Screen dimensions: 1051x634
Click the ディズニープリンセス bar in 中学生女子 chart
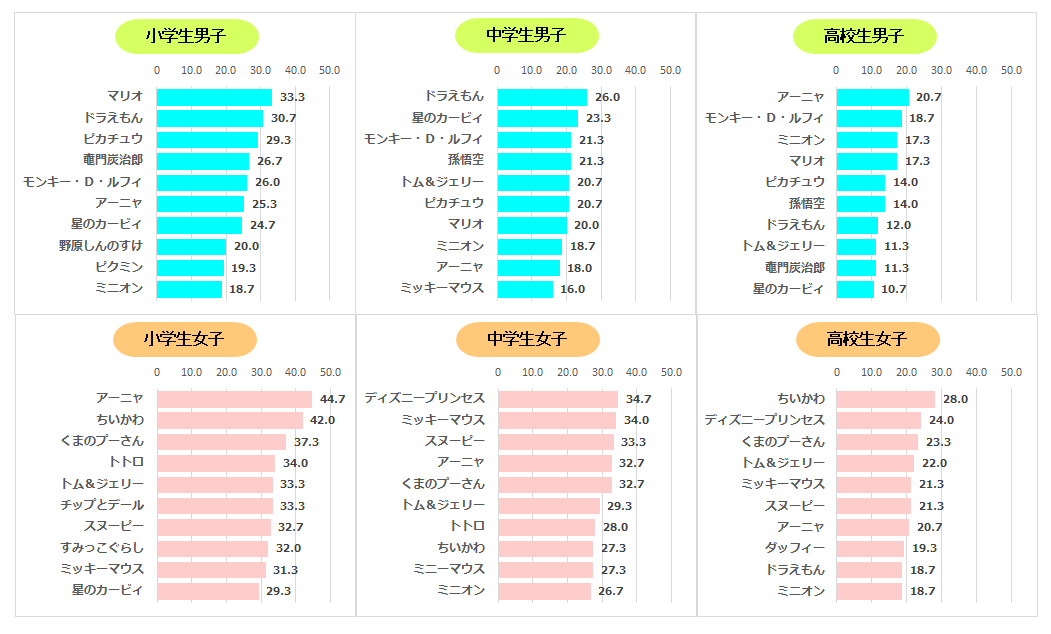[x=558, y=399]
